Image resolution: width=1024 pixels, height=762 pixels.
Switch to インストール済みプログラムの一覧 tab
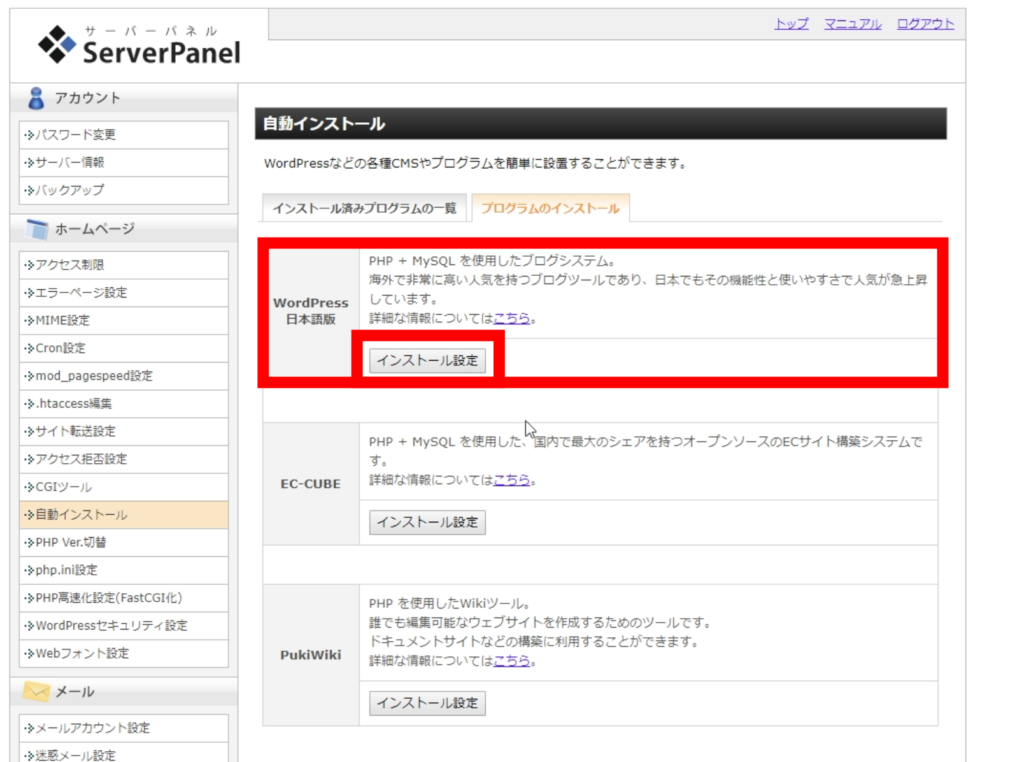(364, 208)
